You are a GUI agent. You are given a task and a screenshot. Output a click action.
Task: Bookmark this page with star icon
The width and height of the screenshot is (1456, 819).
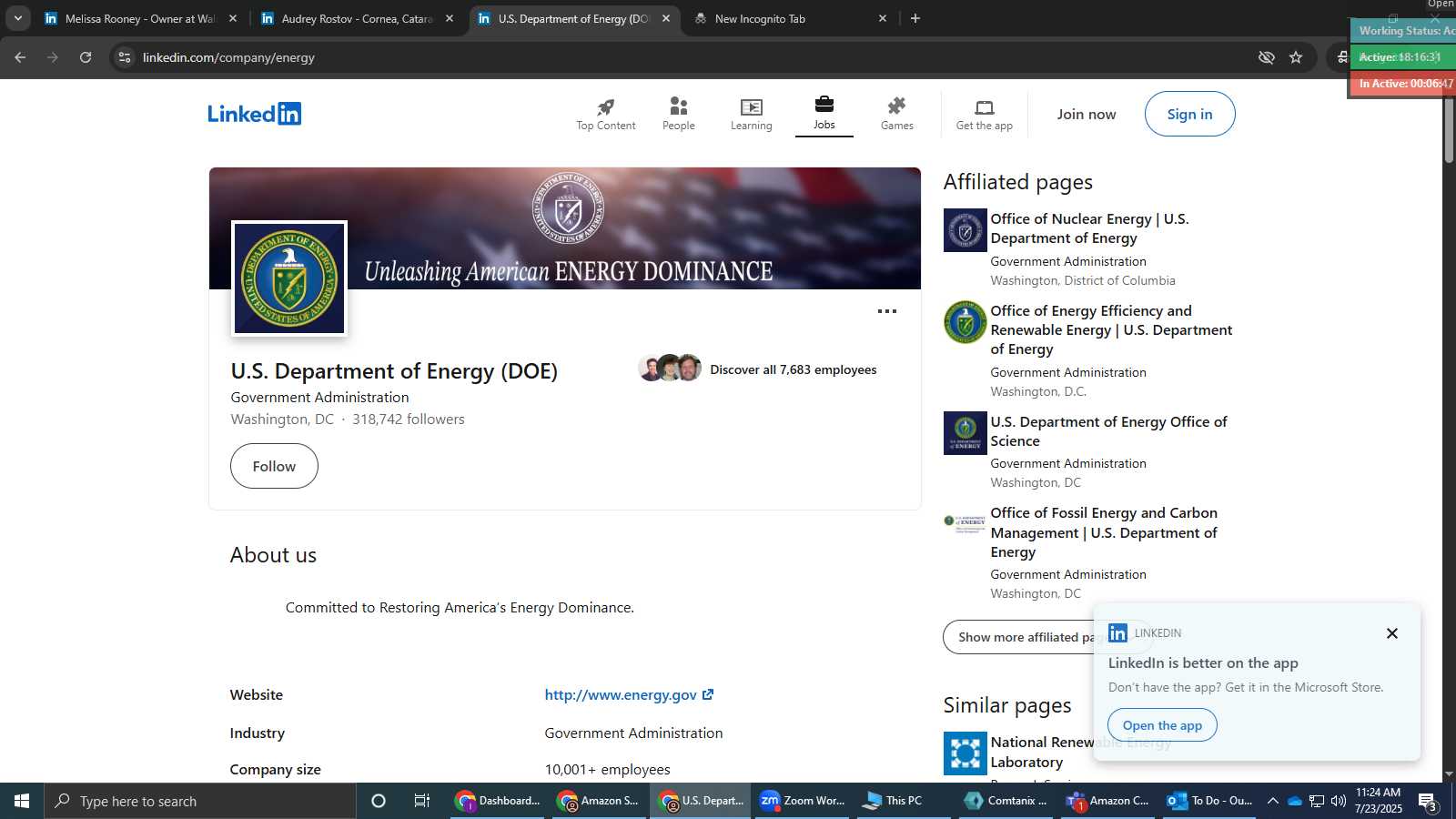1296,57
